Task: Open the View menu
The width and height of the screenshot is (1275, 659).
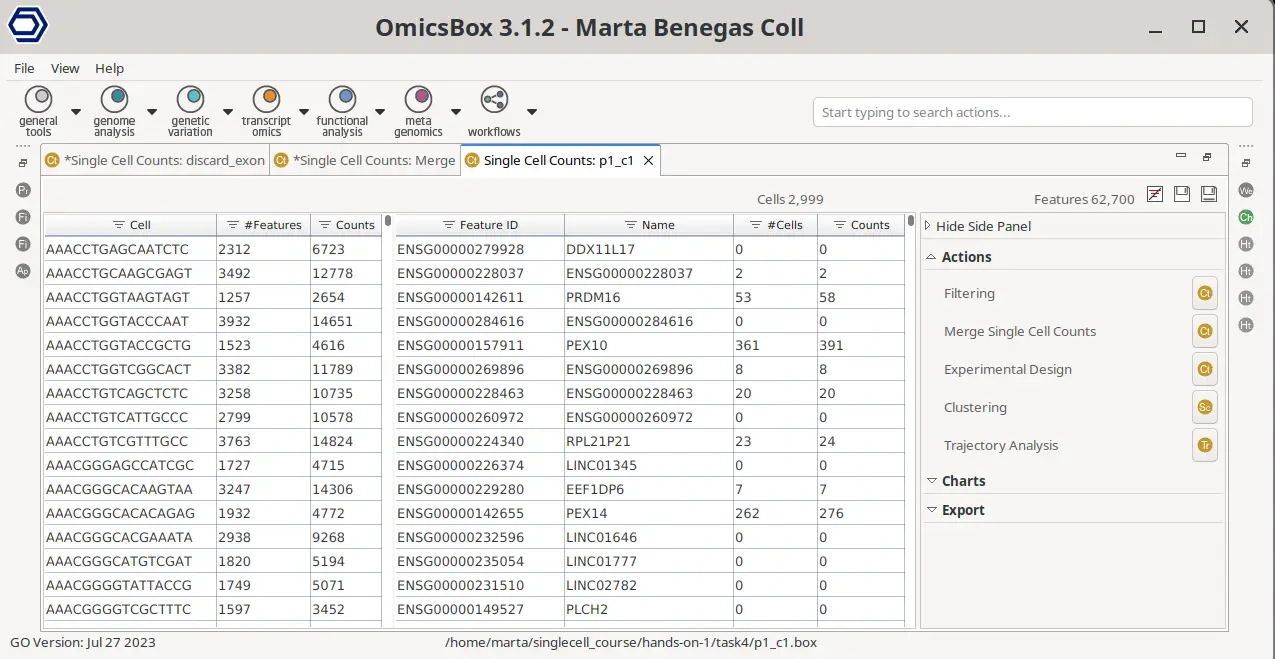Action: pos(65,68)
